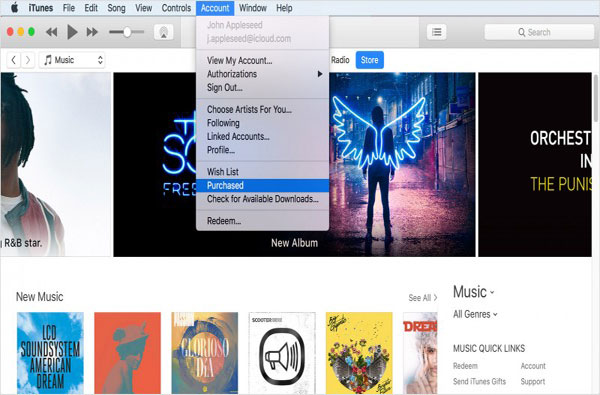Image resolution: width=600 pixels, height=395 pixels.
Task: Skip forward to next track
Action: (x=92, y=32)
